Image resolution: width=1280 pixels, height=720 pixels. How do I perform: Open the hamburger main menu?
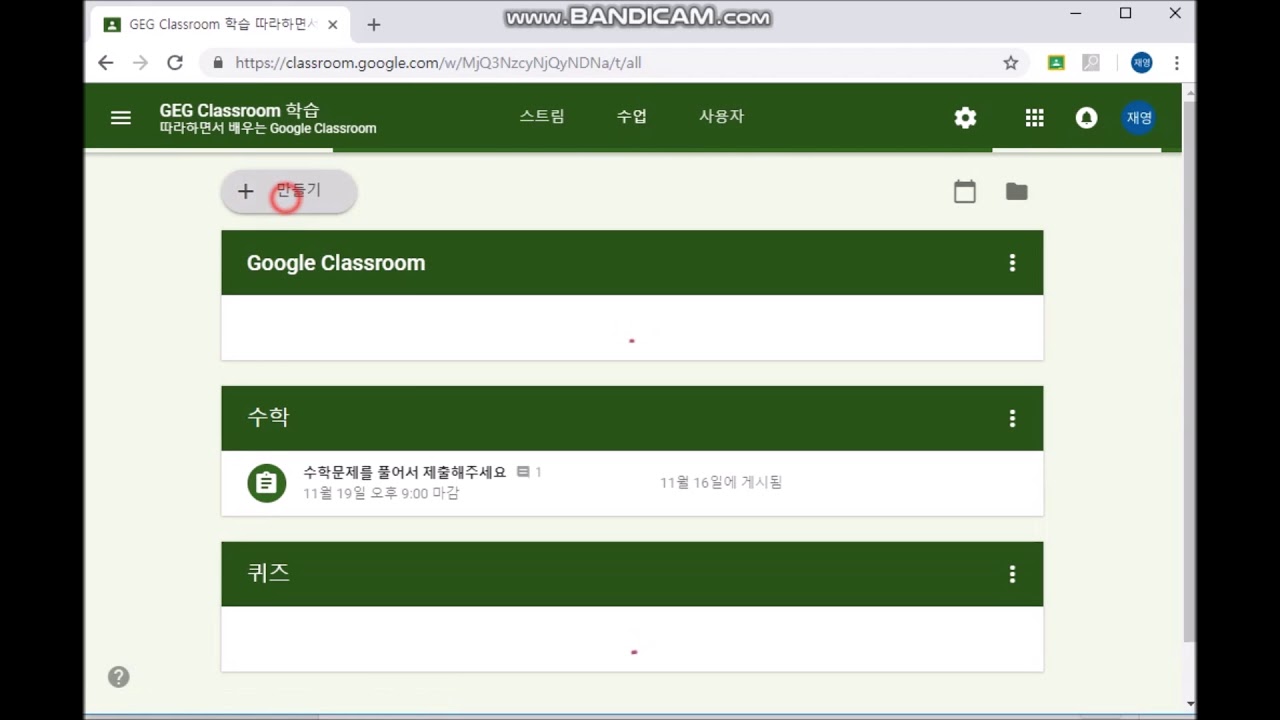tap(121, 118)
